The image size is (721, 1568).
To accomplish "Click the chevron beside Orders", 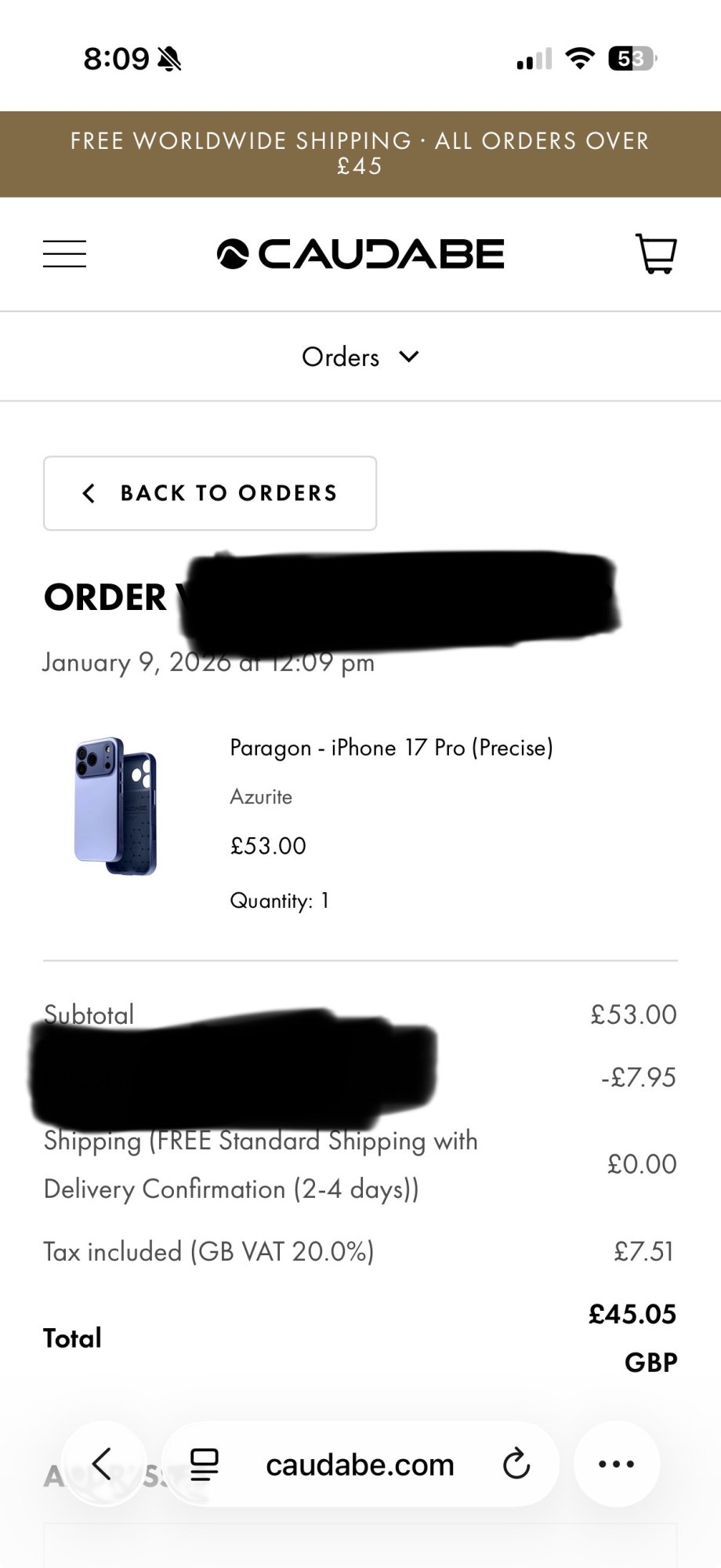I will [409, 357].
